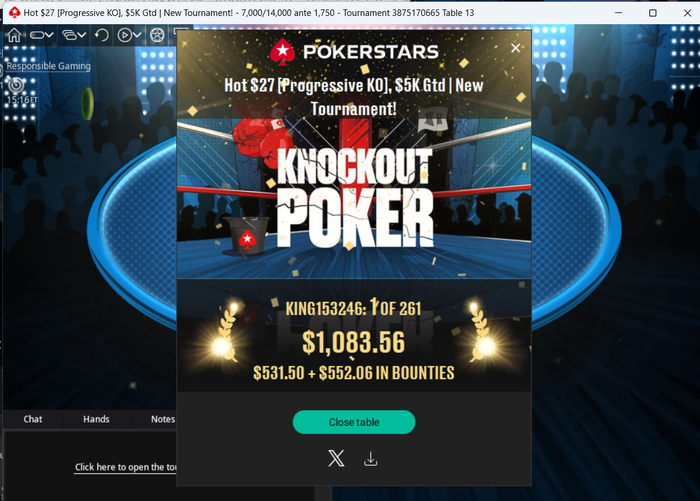Expand the hand replayer play dropdown
Image resolution: width=700 pixels, height=501 pixels.
(129, 35)
